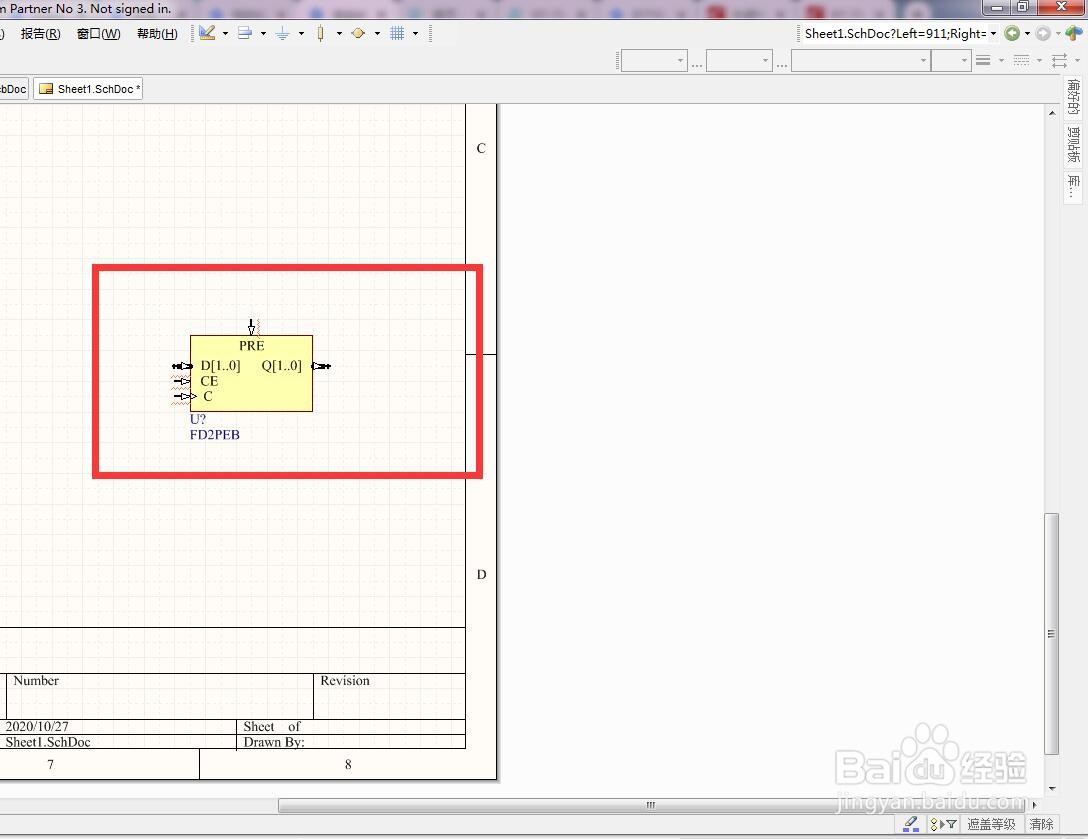Click the Q[1..0] output pin
The width and height of the screenshot is (1088, 839).
(321, 366)
